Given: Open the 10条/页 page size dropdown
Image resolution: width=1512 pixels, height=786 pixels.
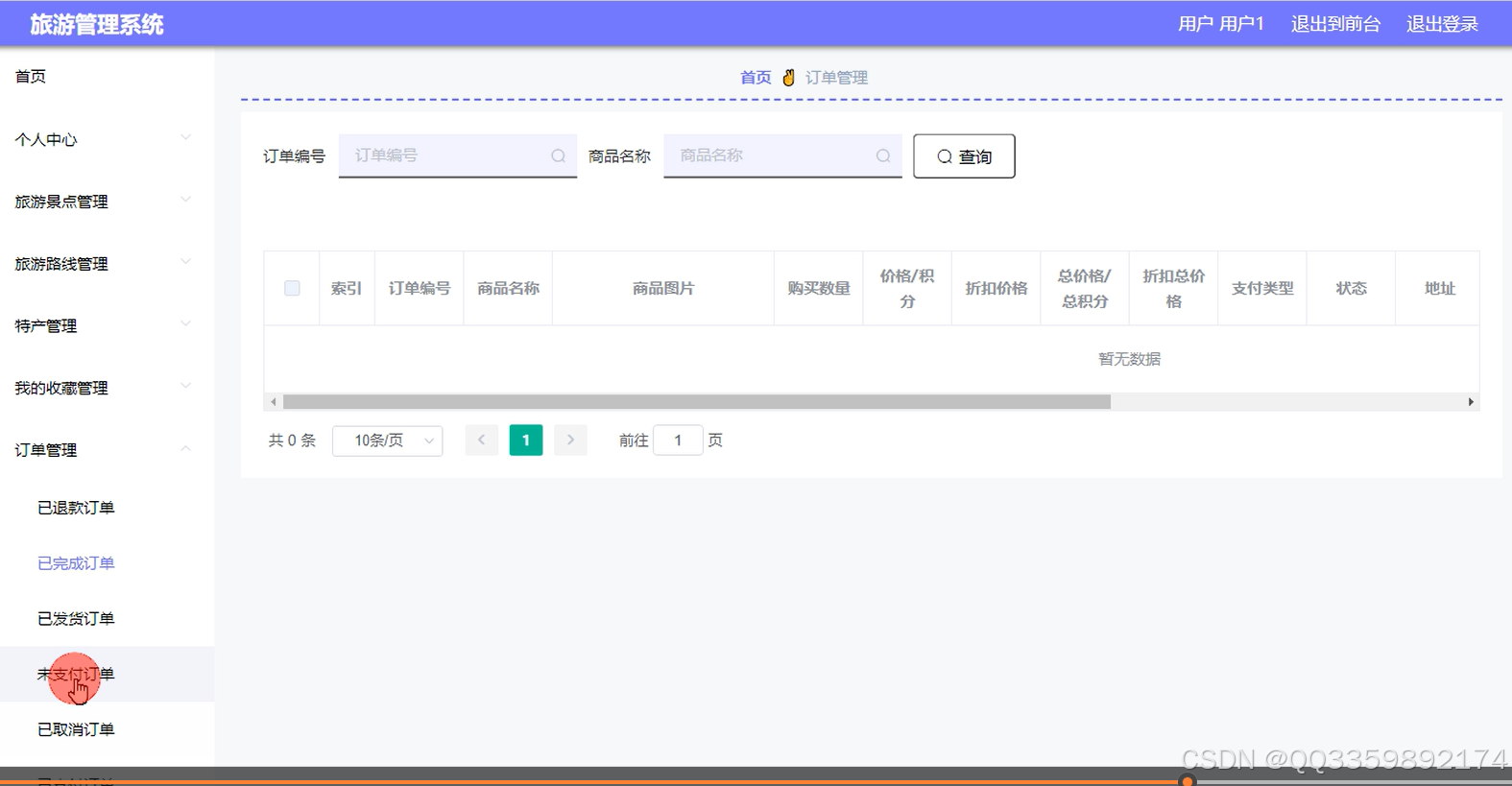Looking at the screenshot, I should (388, 441).
